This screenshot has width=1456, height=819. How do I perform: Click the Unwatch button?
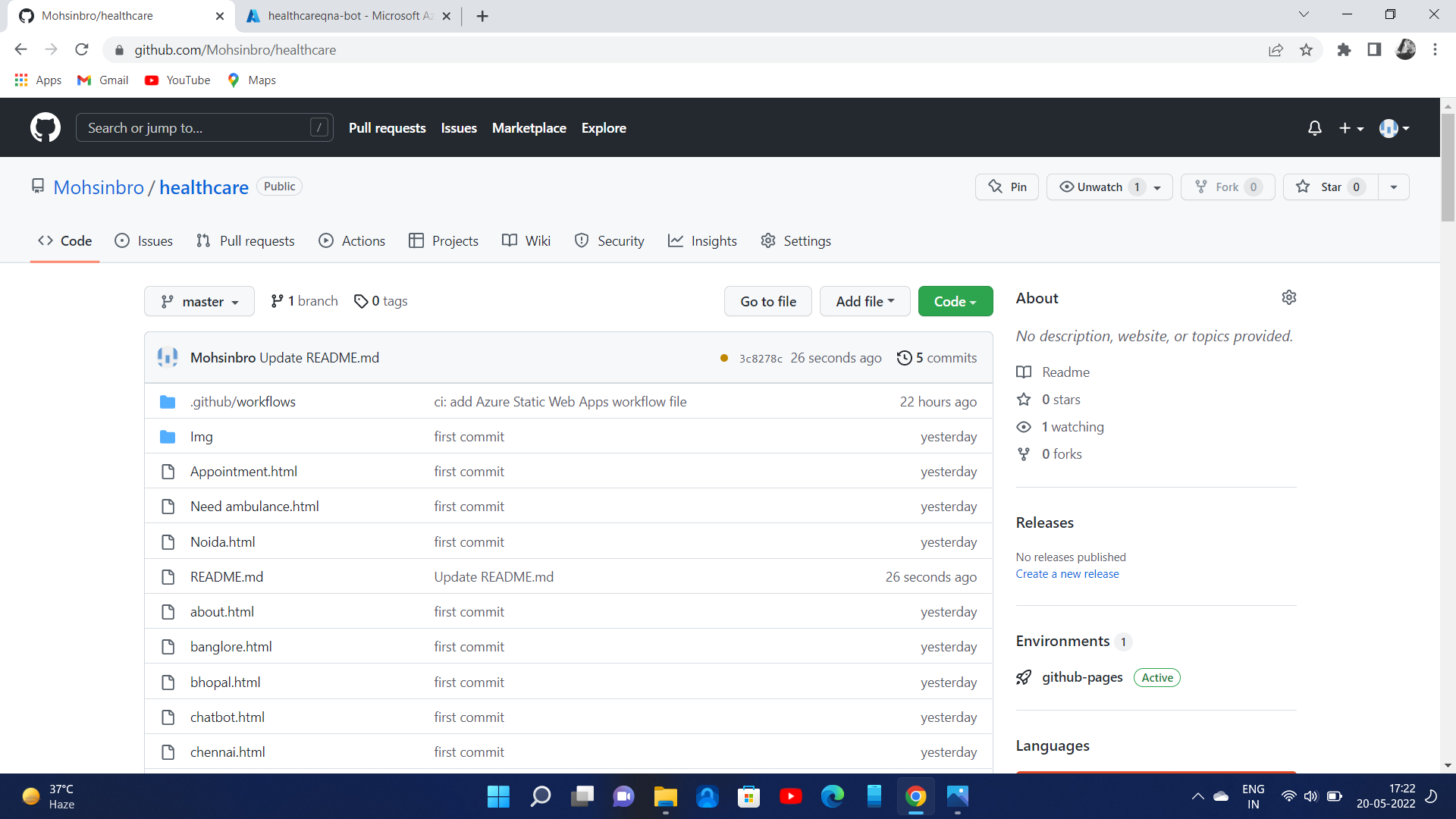[1109, 187]
